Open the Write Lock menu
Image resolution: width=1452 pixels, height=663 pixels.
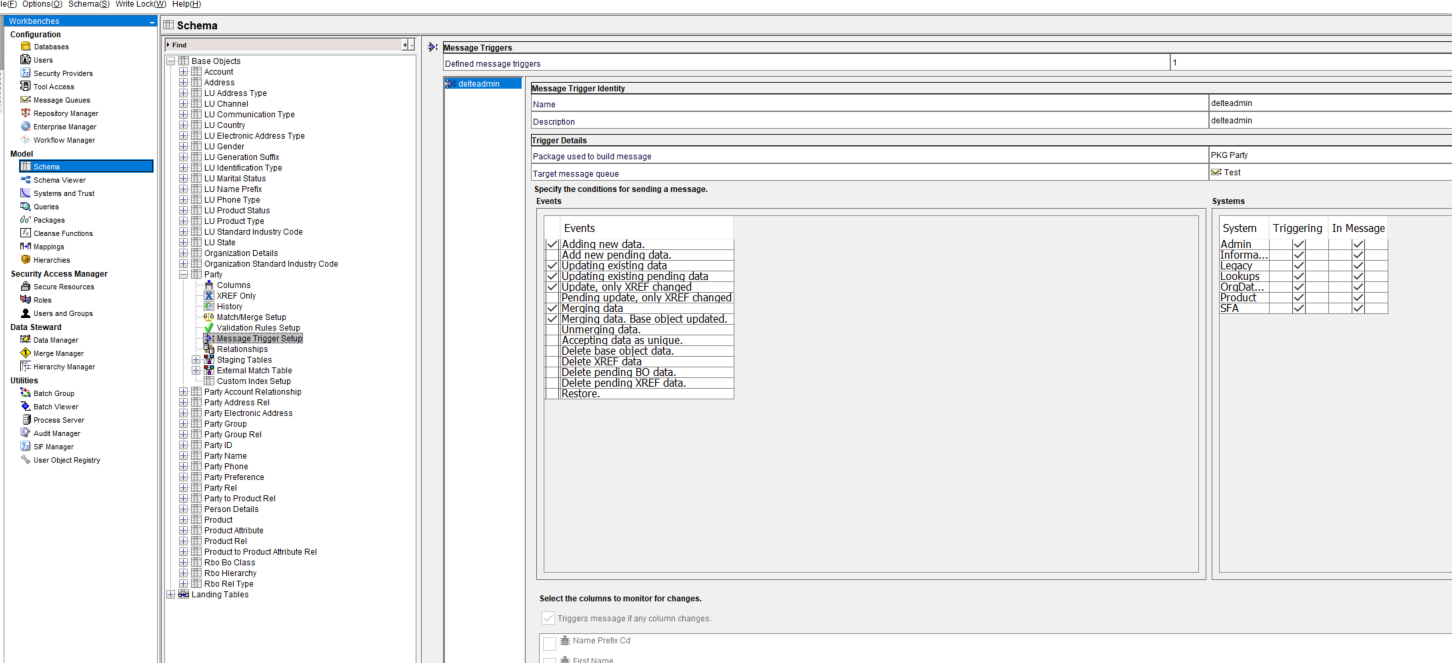[x=141, y=4]
